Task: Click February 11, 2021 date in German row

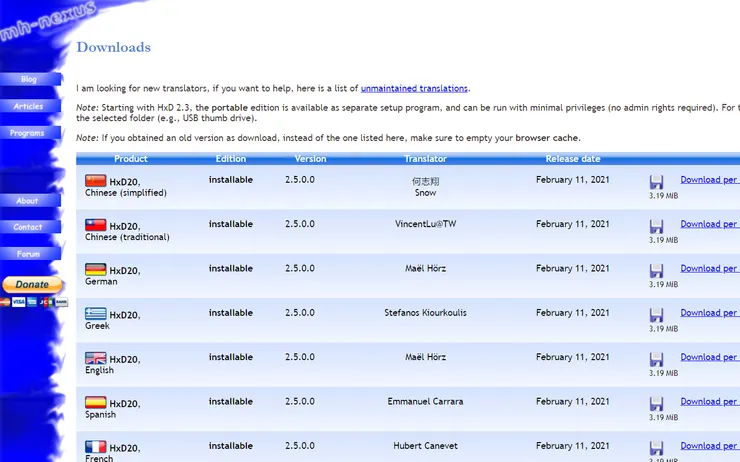Action: pyautogui.click(x=572, y=269)
